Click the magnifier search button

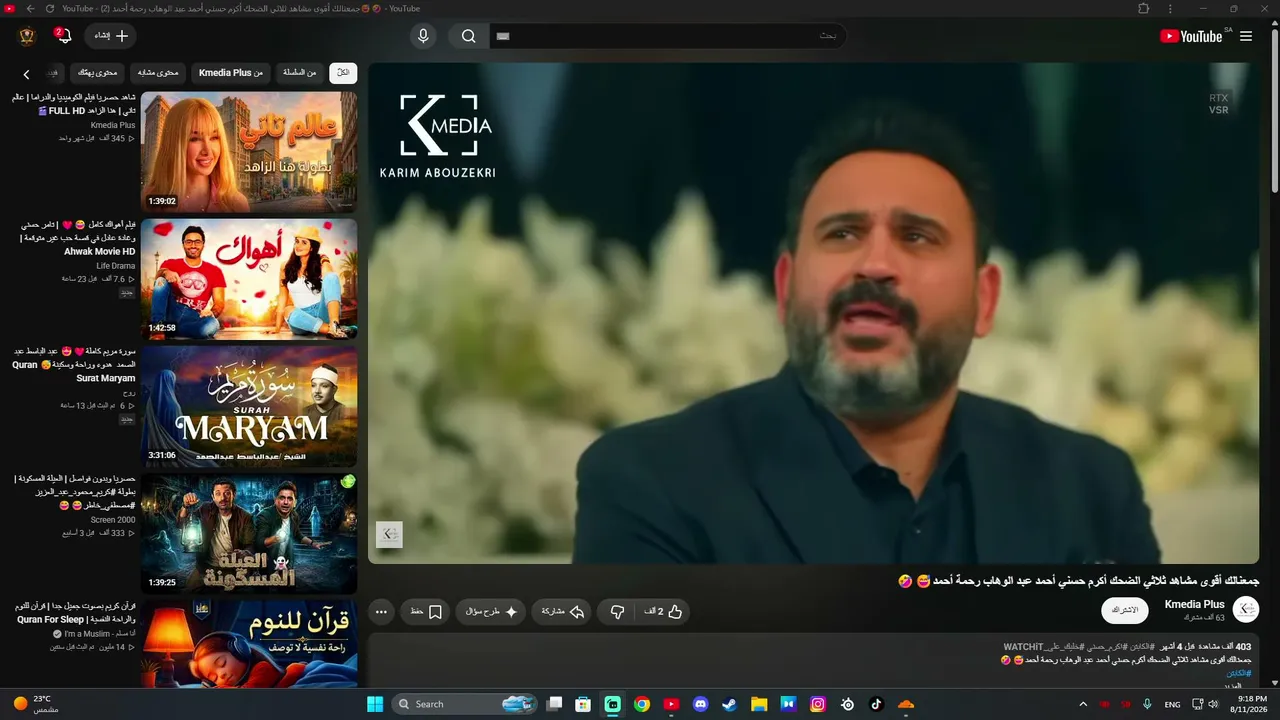(468, 36)
